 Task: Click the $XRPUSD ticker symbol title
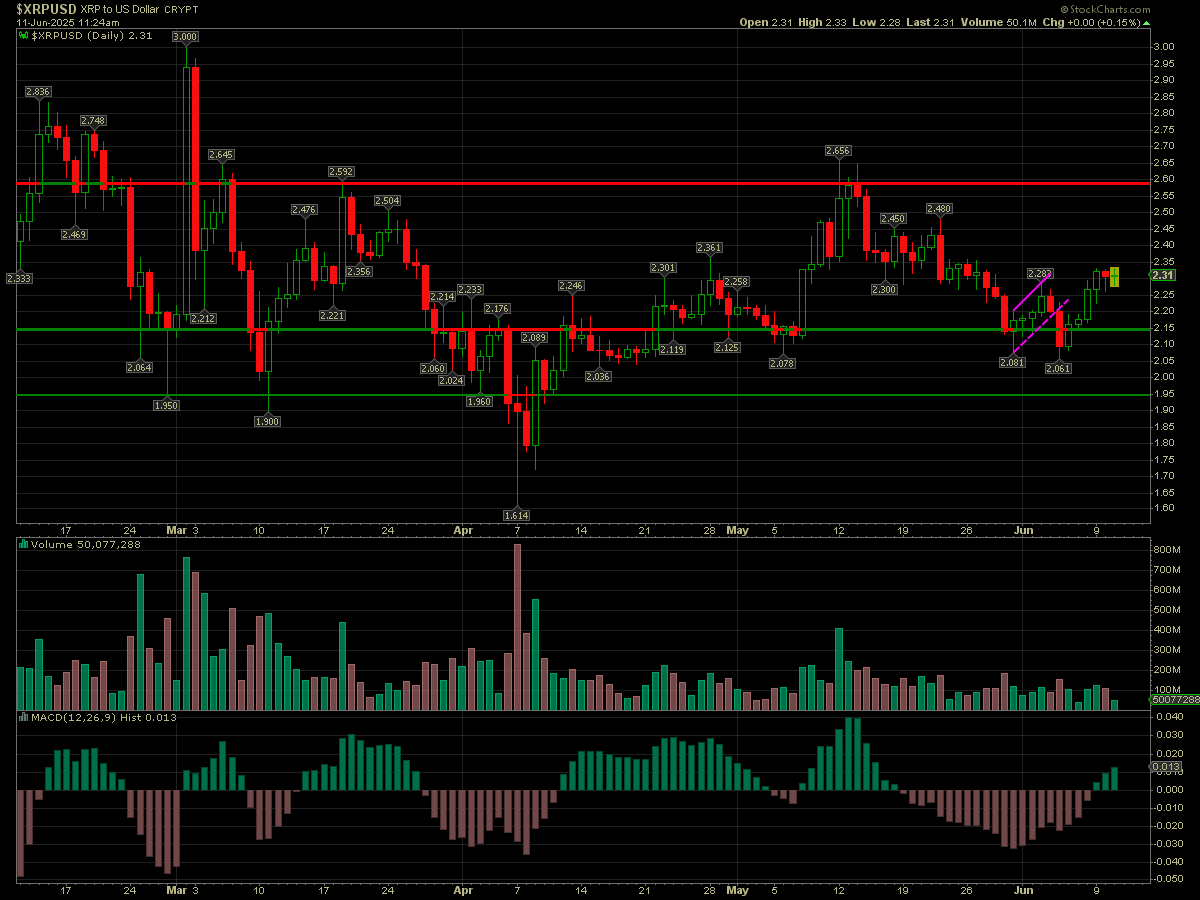pyautogui.click(x=50, y=8)
